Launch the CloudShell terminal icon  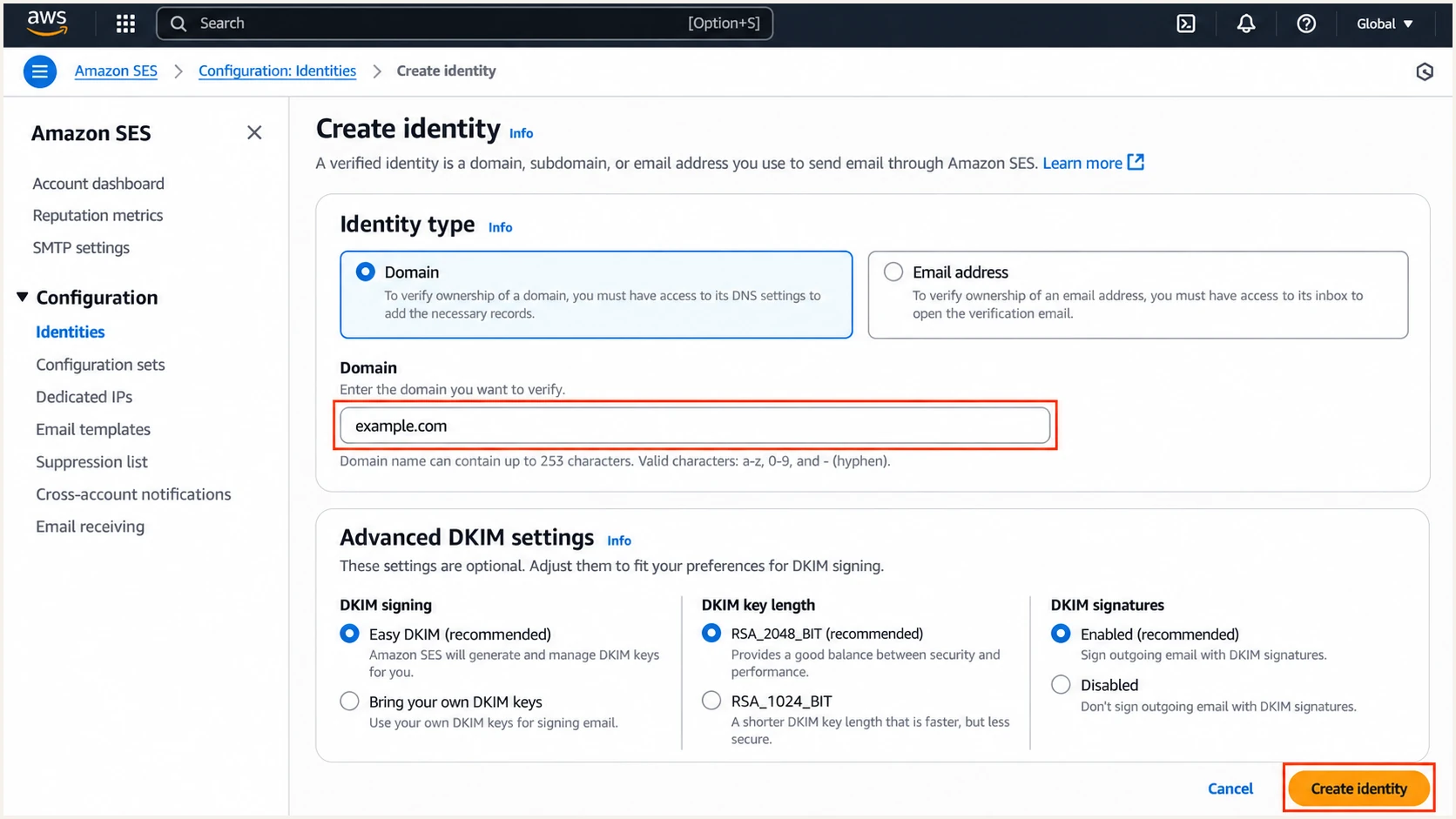[x=1186, y=23]
